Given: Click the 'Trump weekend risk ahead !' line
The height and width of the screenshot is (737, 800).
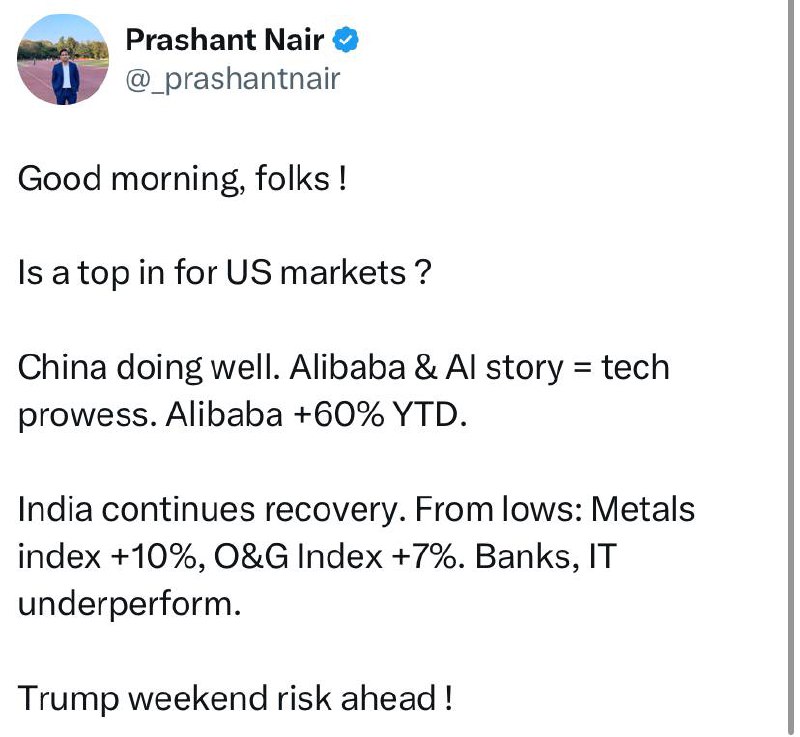Looking at the screenshot, I should [235, 698].
